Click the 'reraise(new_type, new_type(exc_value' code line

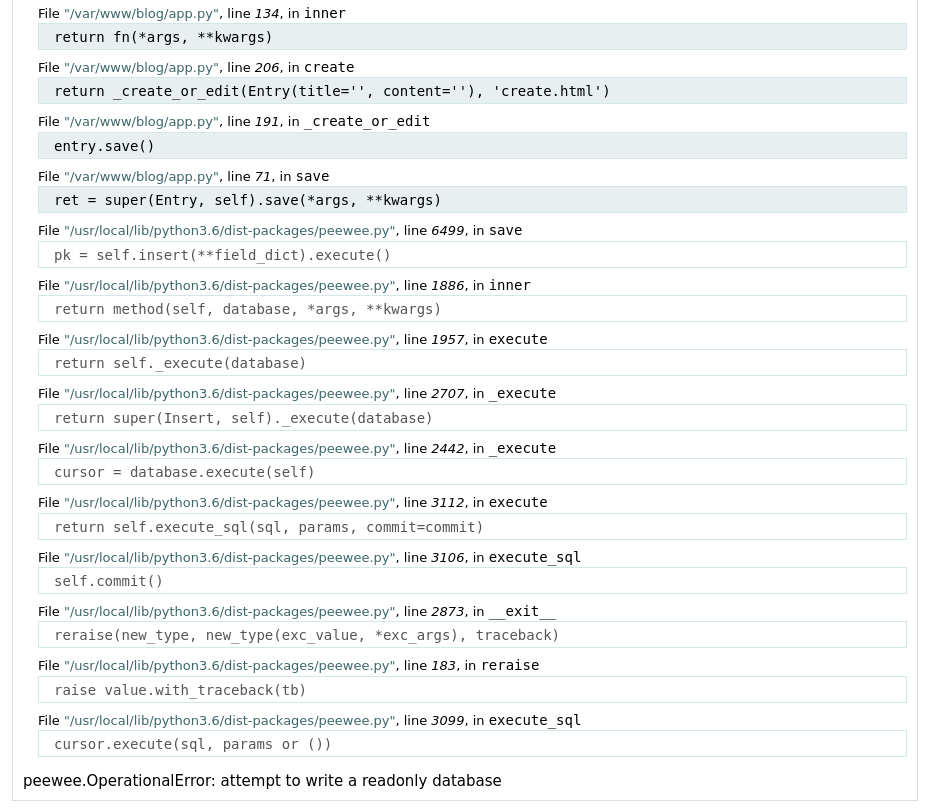coord(472,634)
